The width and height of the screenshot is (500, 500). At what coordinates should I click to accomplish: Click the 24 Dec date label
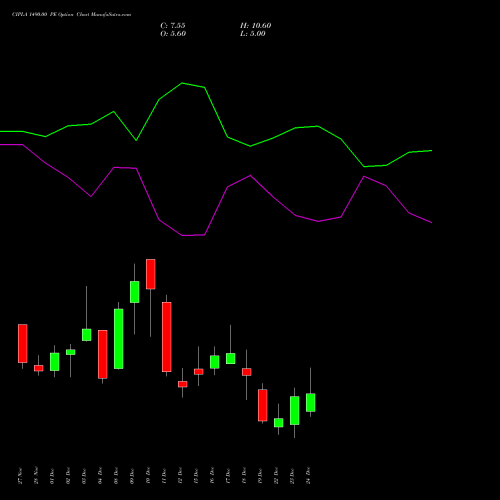click(308, 476)
